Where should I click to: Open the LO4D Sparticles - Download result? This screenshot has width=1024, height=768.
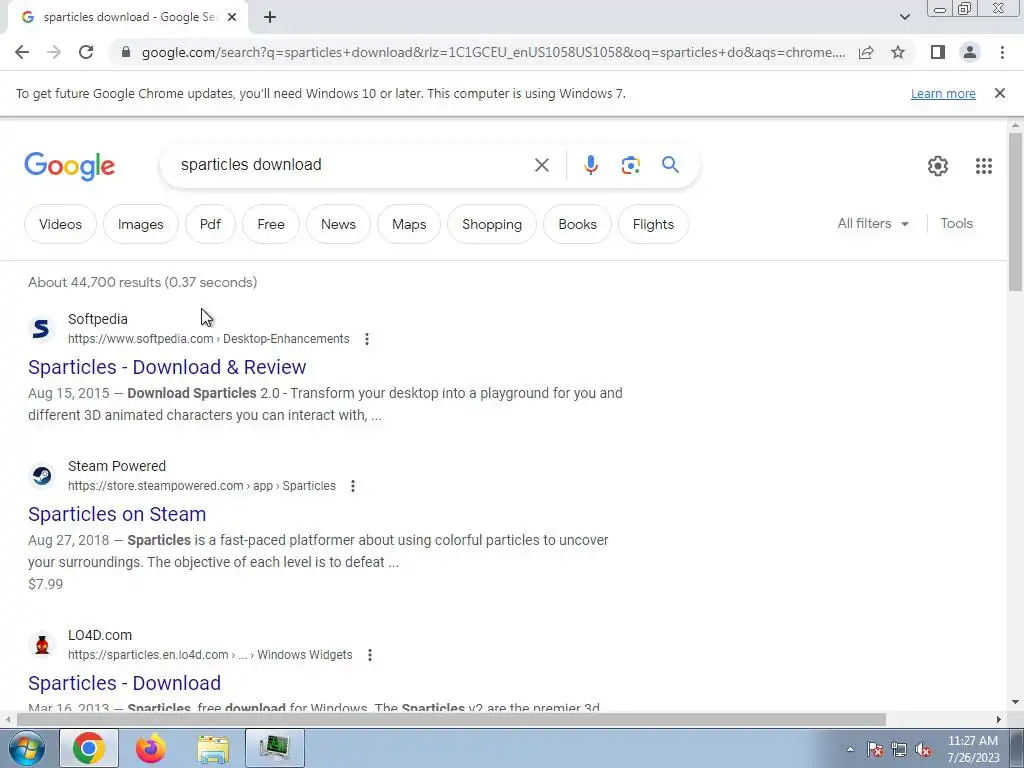[x=124, y=683]
